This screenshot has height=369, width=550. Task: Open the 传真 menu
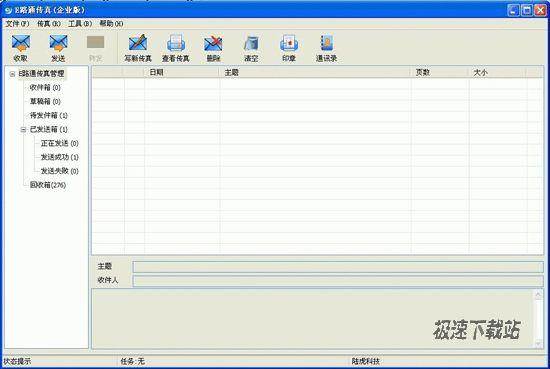[49, 24]
